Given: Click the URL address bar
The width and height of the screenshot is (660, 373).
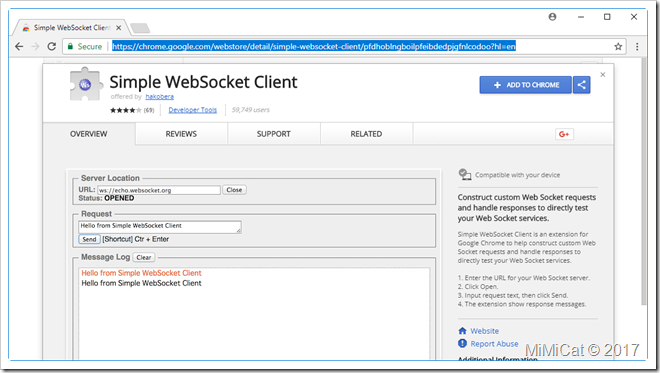Looking at the screenshot, I should tap(314, 46).
